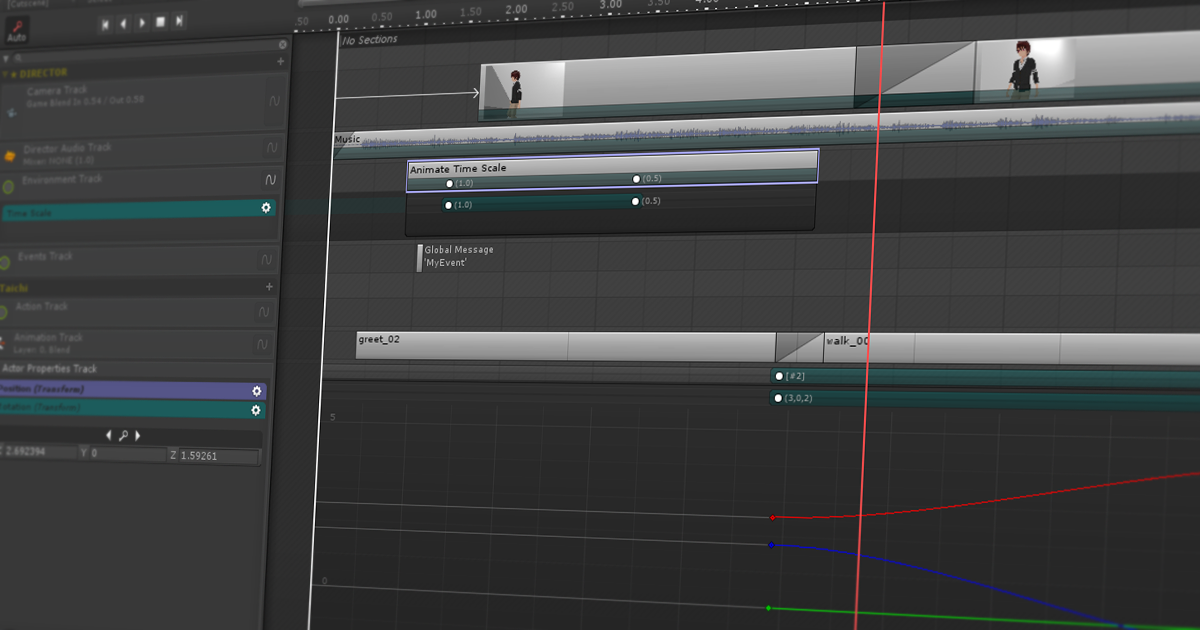The height and width of the screenshot is (630, 1200).
Task: Select the (3,0,2) rotation keyframe
Action: tap(778, 398)
